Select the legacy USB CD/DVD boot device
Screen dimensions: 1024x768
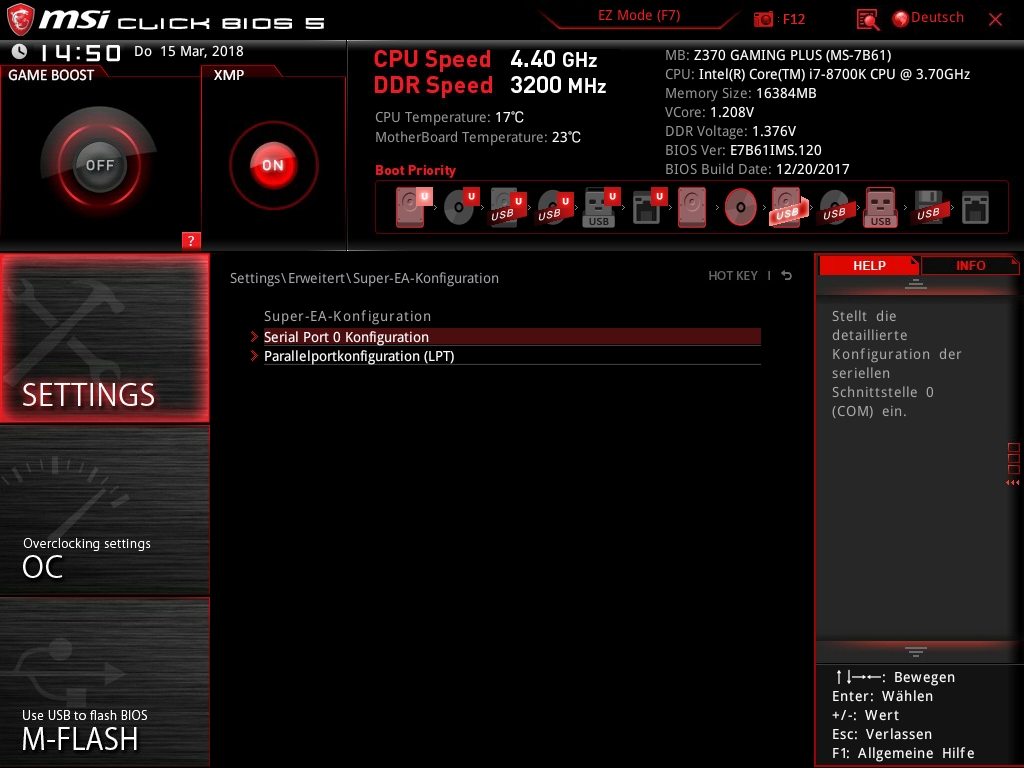(835, 207)
